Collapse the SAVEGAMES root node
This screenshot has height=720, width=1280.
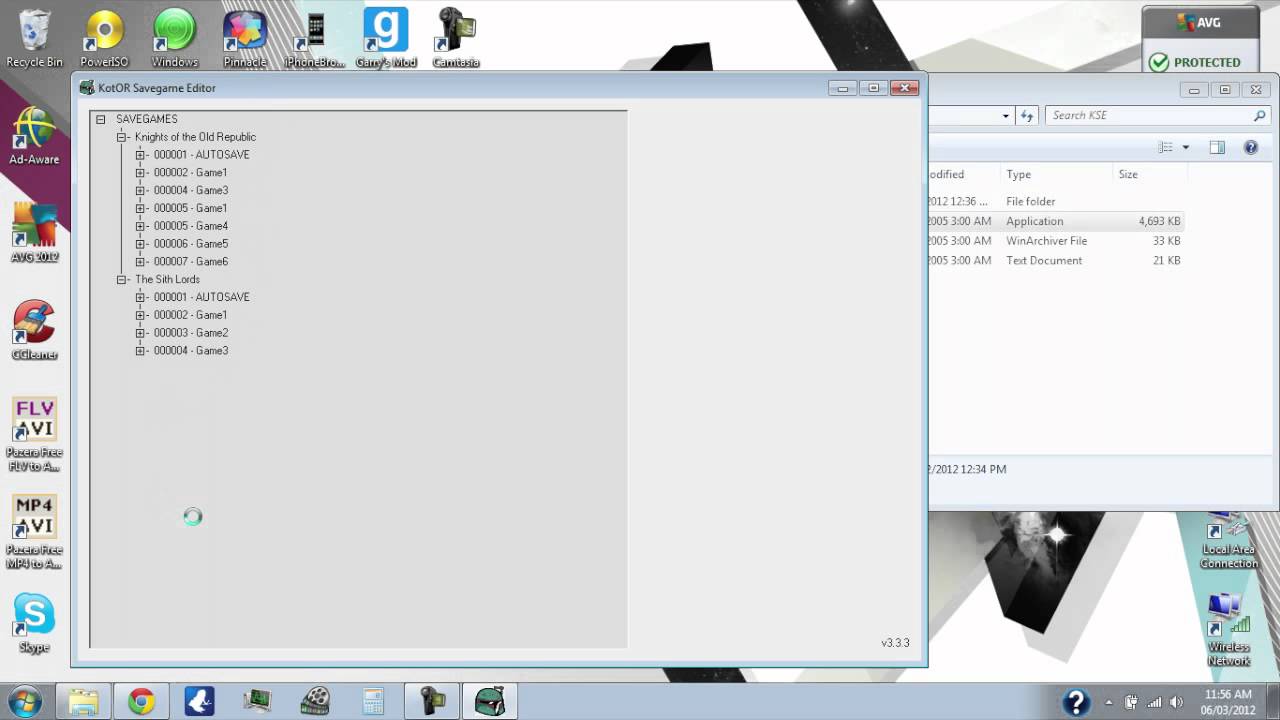tap(101, 119)
